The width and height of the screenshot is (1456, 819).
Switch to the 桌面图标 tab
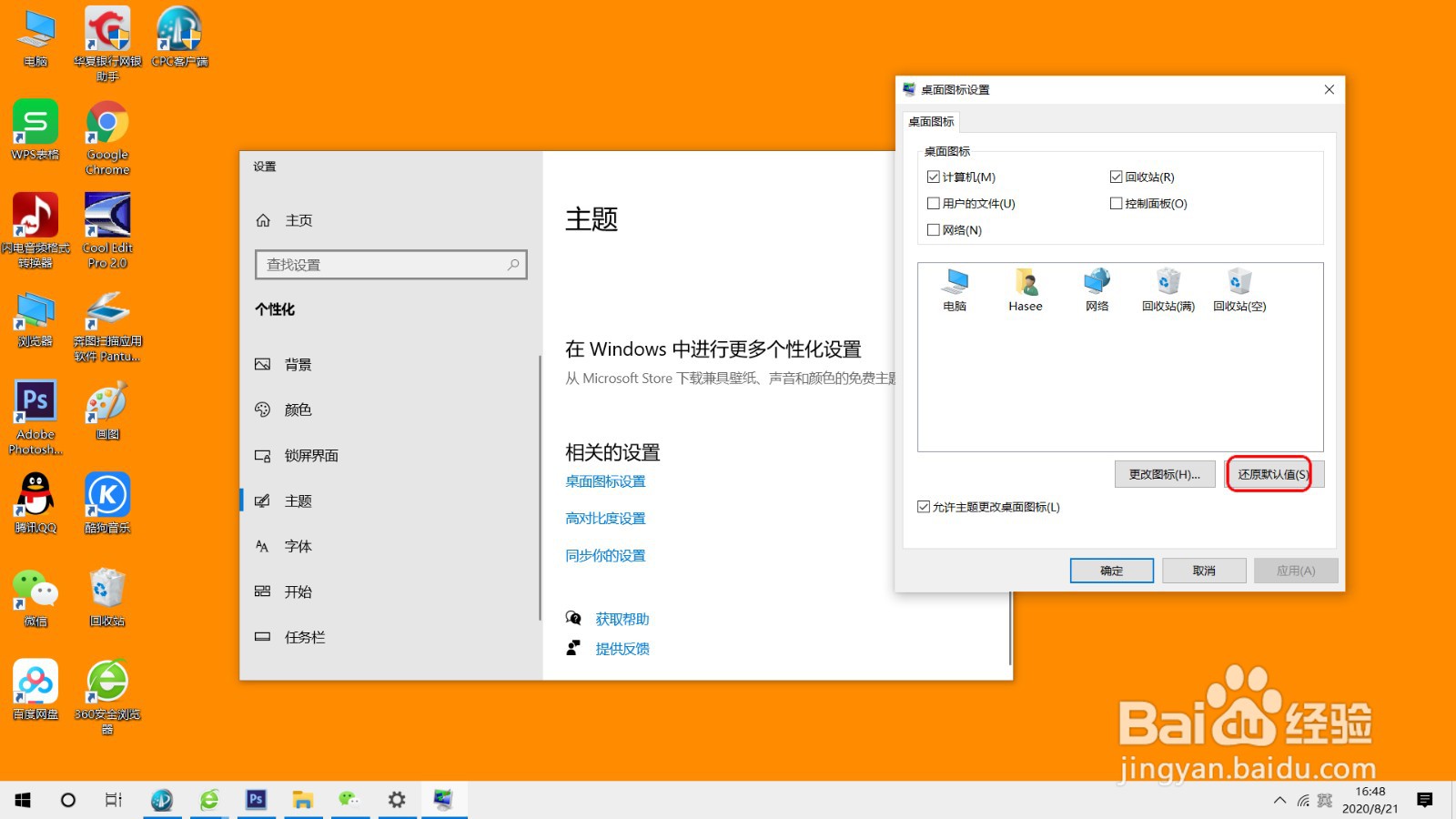[930, 121]
